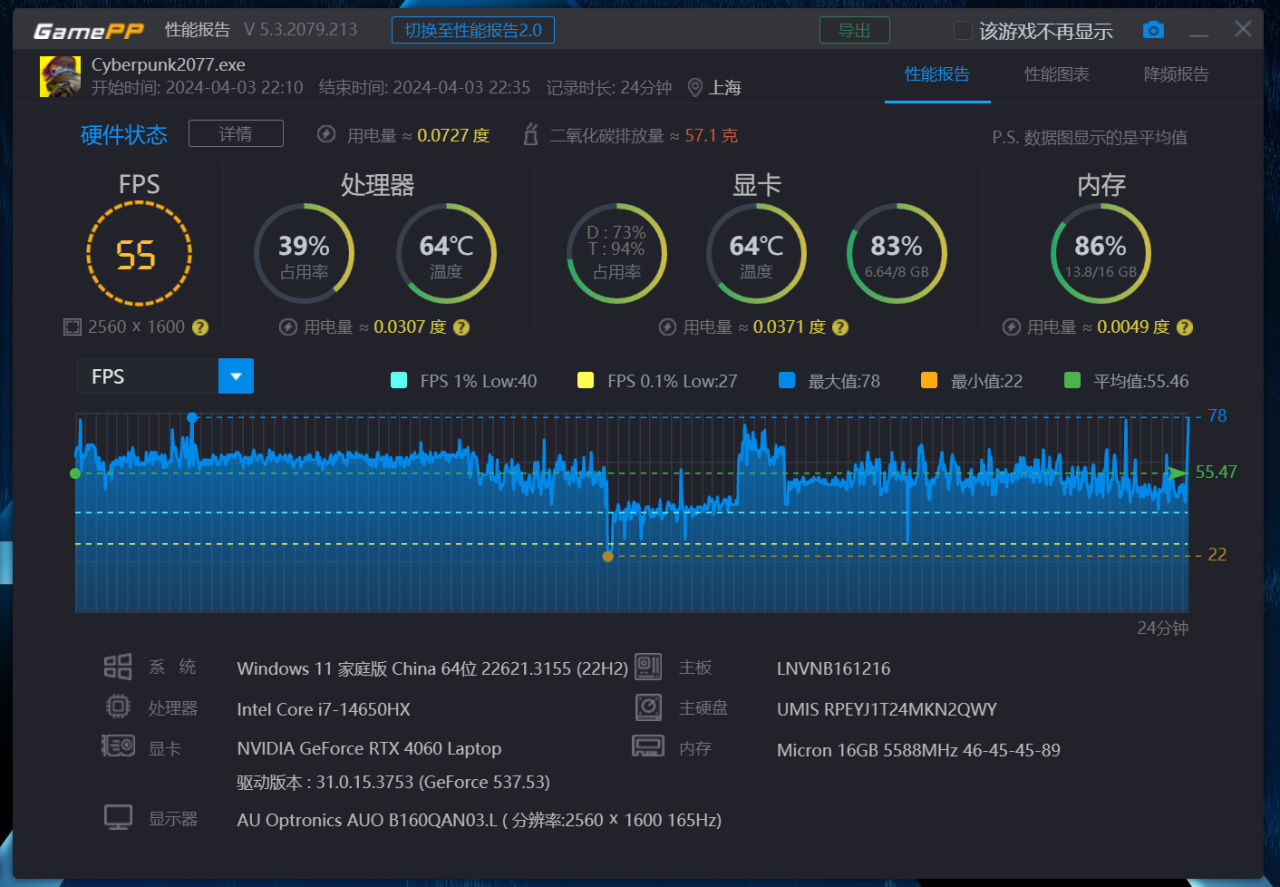
Task: Click the power icon beside 用电量 0.0727 度
Action: pyautogui.click(x=326, y=135)
